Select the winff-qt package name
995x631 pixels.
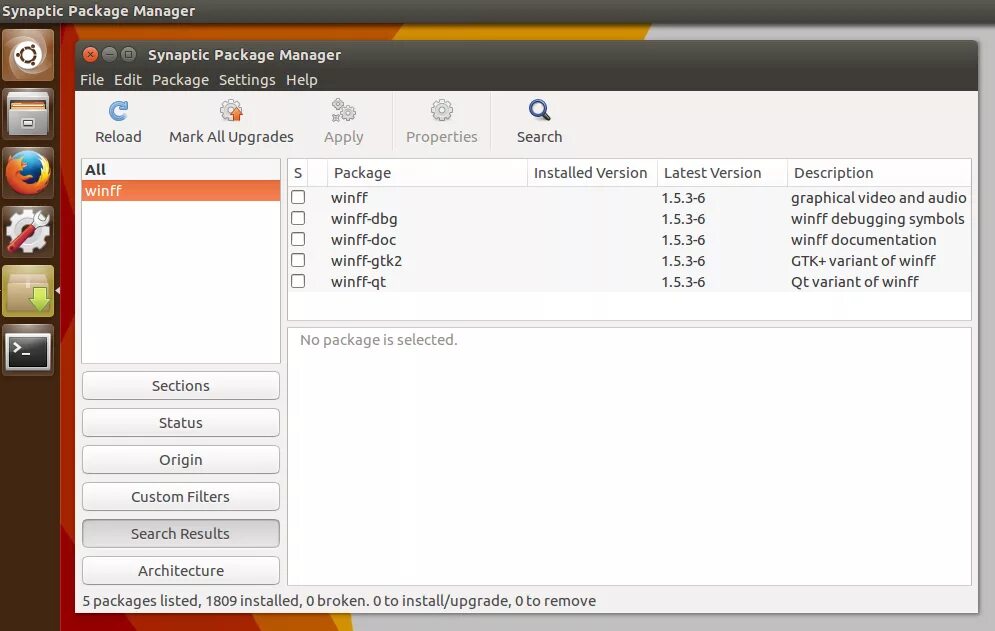358,282
